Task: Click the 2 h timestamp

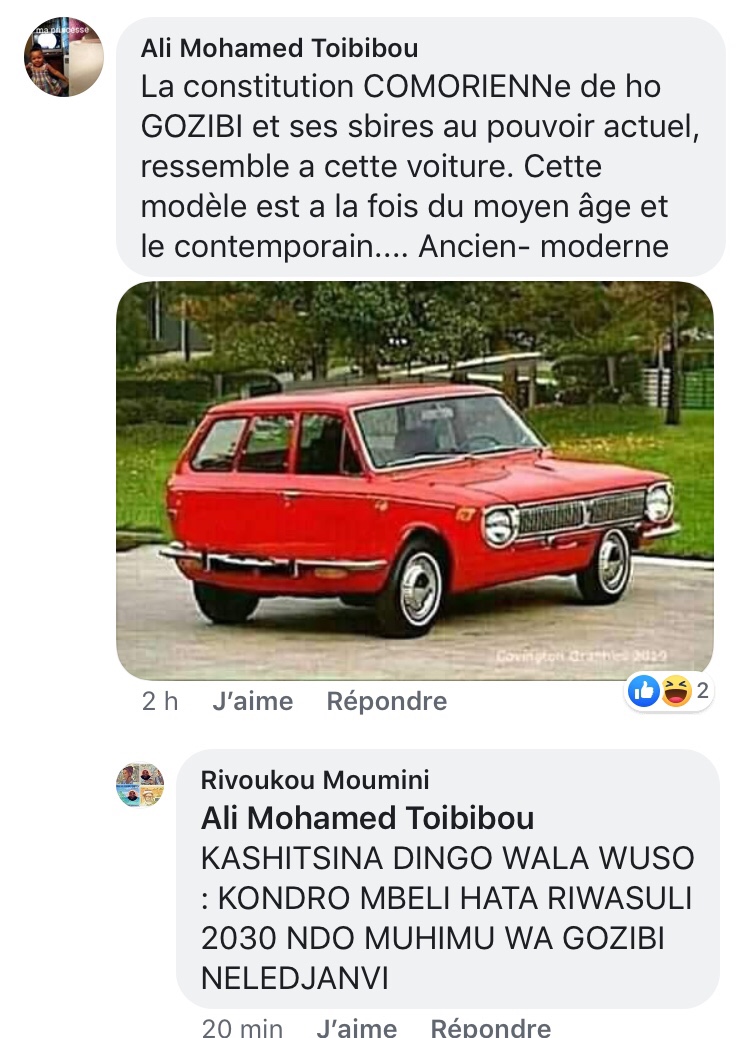Action: (x=160, y=701)
